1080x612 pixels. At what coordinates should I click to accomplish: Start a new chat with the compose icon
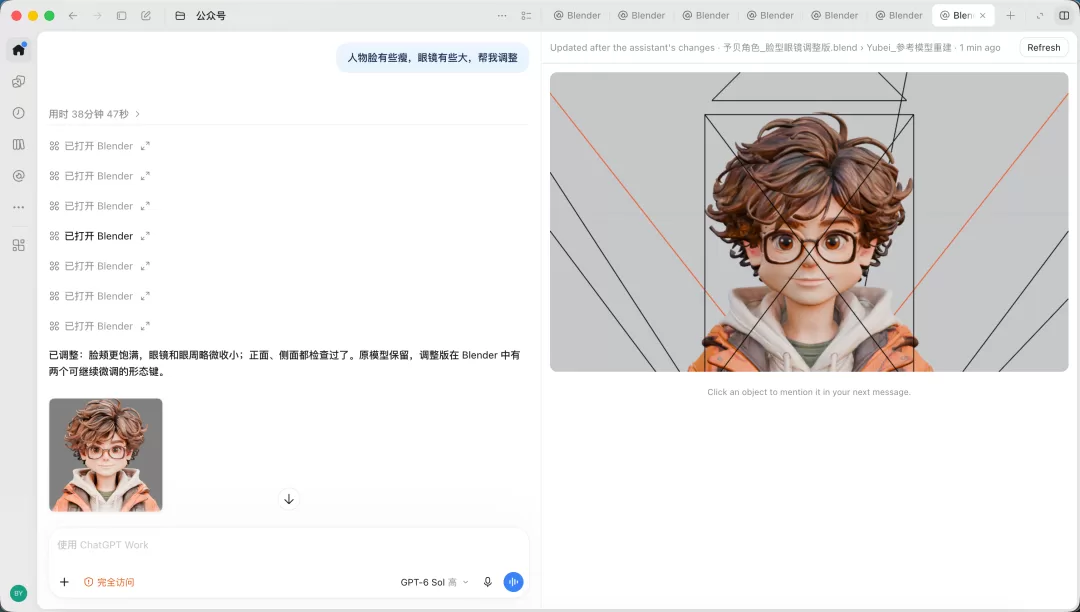(146, 15)
